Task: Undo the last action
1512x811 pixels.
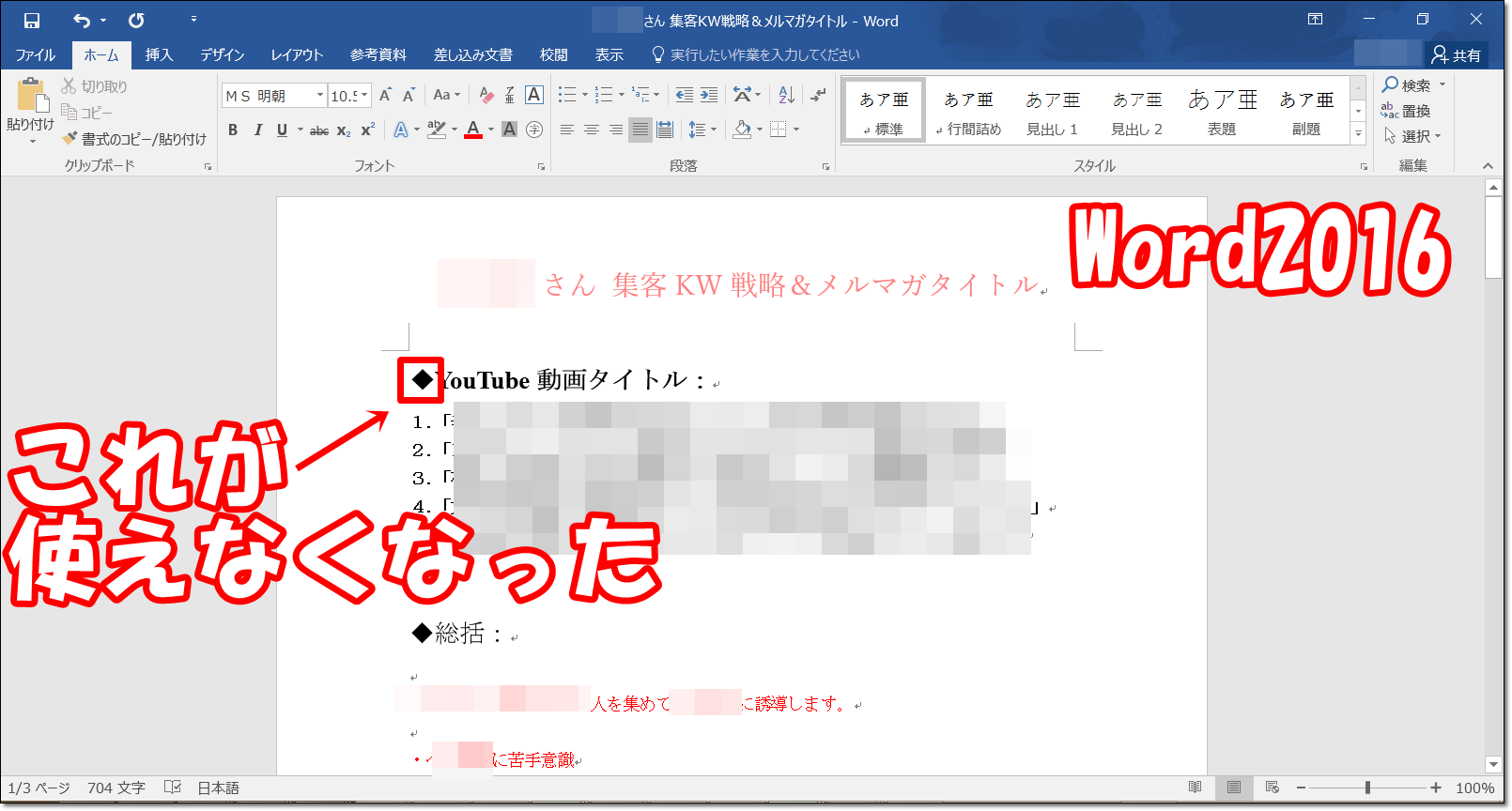Action: point(83,20)
